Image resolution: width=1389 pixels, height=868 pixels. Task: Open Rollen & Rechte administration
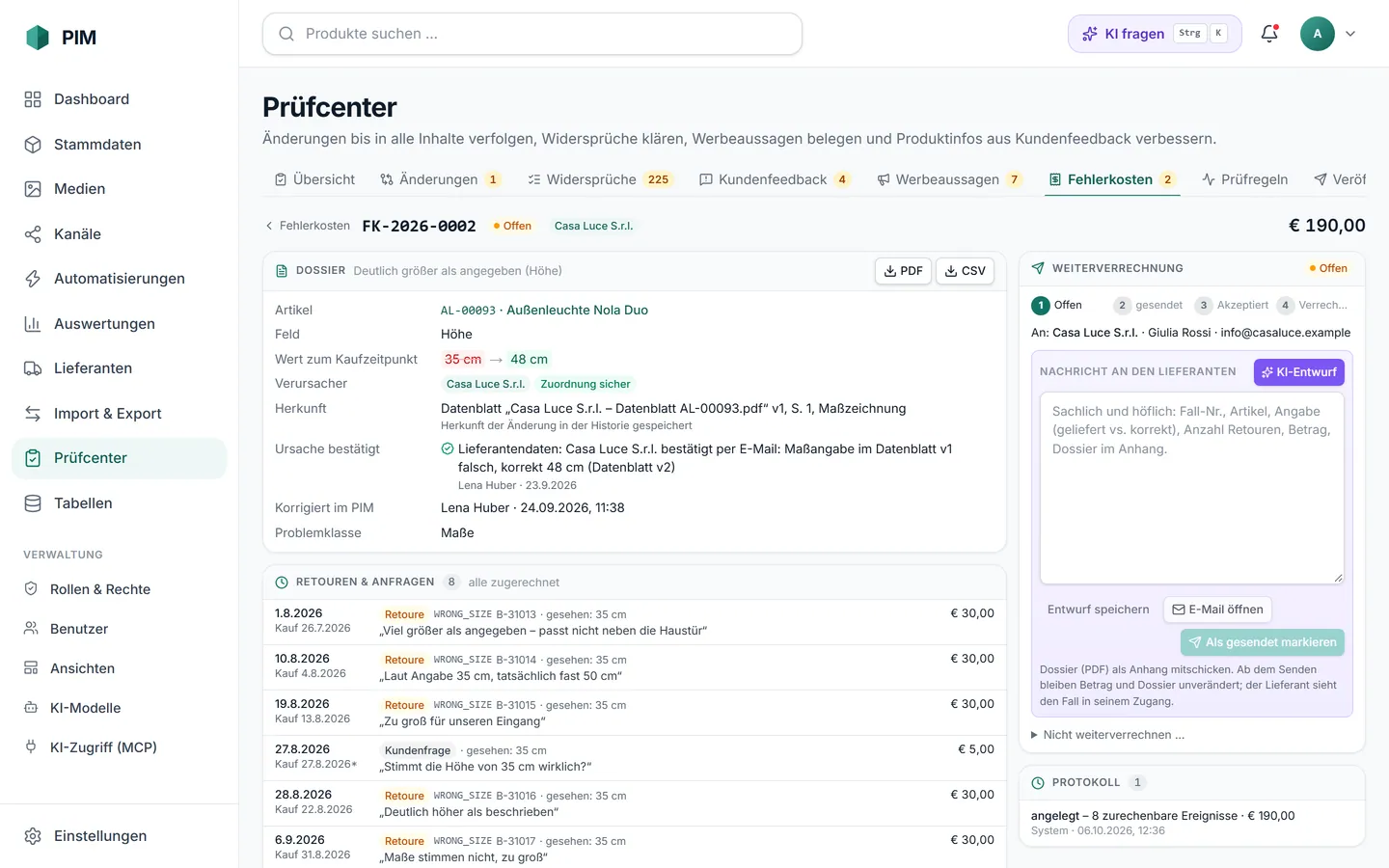point(120,589)
